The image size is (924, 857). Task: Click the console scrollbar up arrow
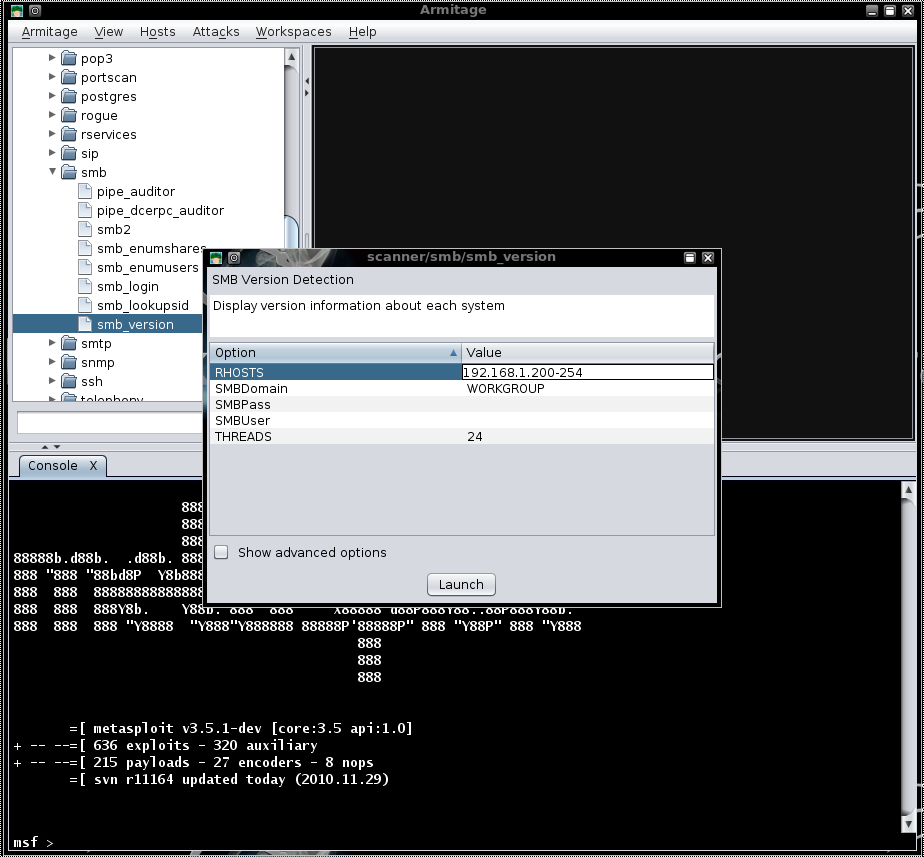pos(908,490)
